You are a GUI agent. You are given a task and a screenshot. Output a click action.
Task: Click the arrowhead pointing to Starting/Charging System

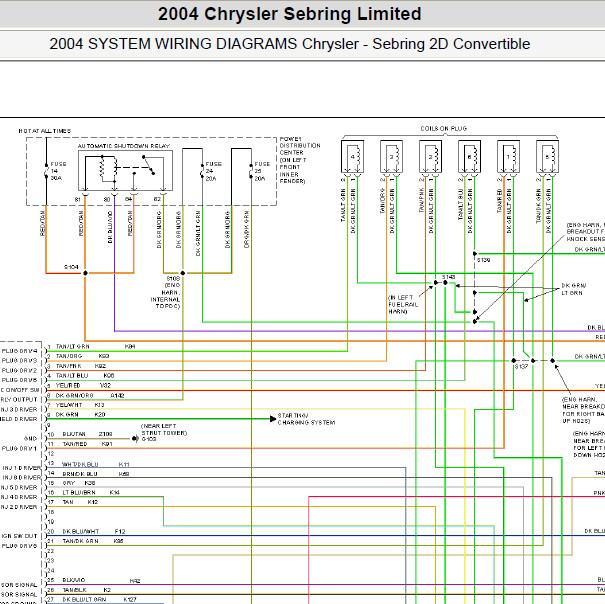pyautogui.click(x=273, y=419)
